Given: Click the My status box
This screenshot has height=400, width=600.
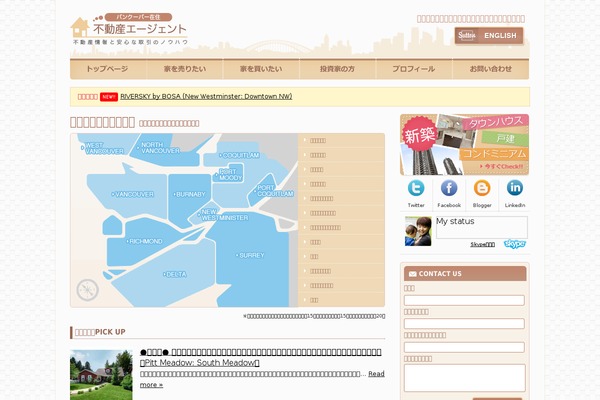Looking at the screenshot, I should [x=482, y=227].
